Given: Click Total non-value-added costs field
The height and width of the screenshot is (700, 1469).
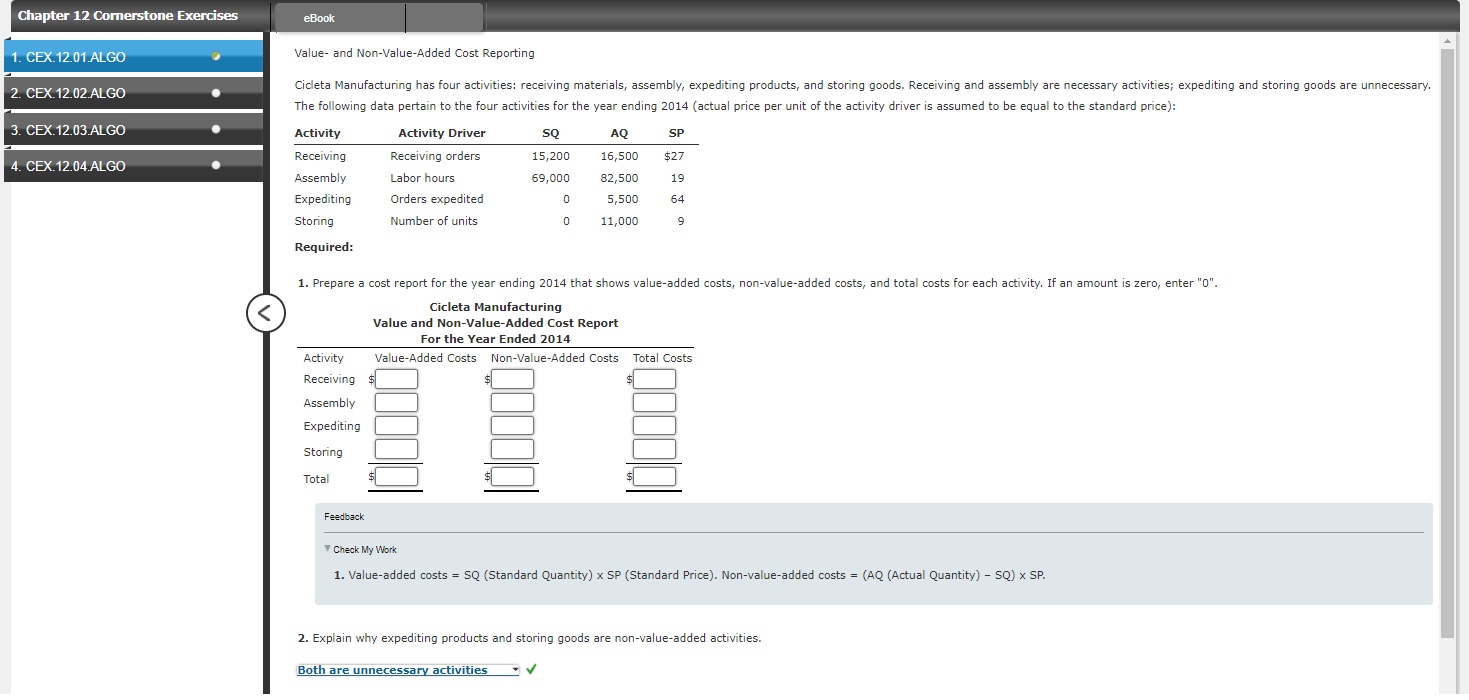Looking at the screenshot, I should (x=512, y=477).
